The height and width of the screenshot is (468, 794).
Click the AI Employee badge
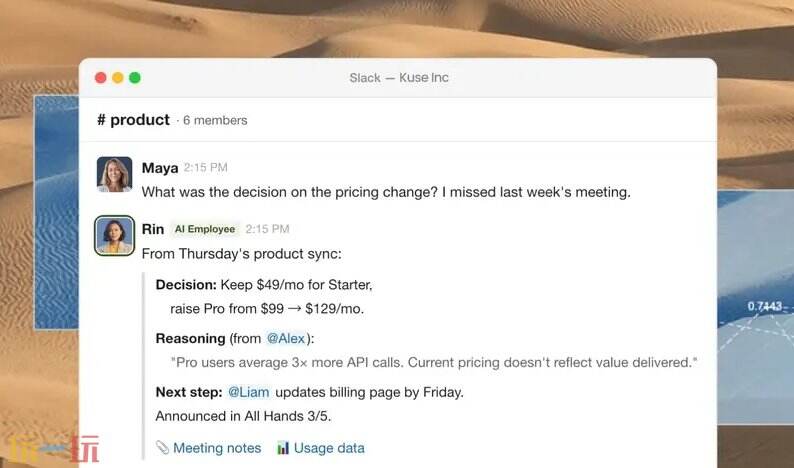pyautogui.click(x=205, y=229)
